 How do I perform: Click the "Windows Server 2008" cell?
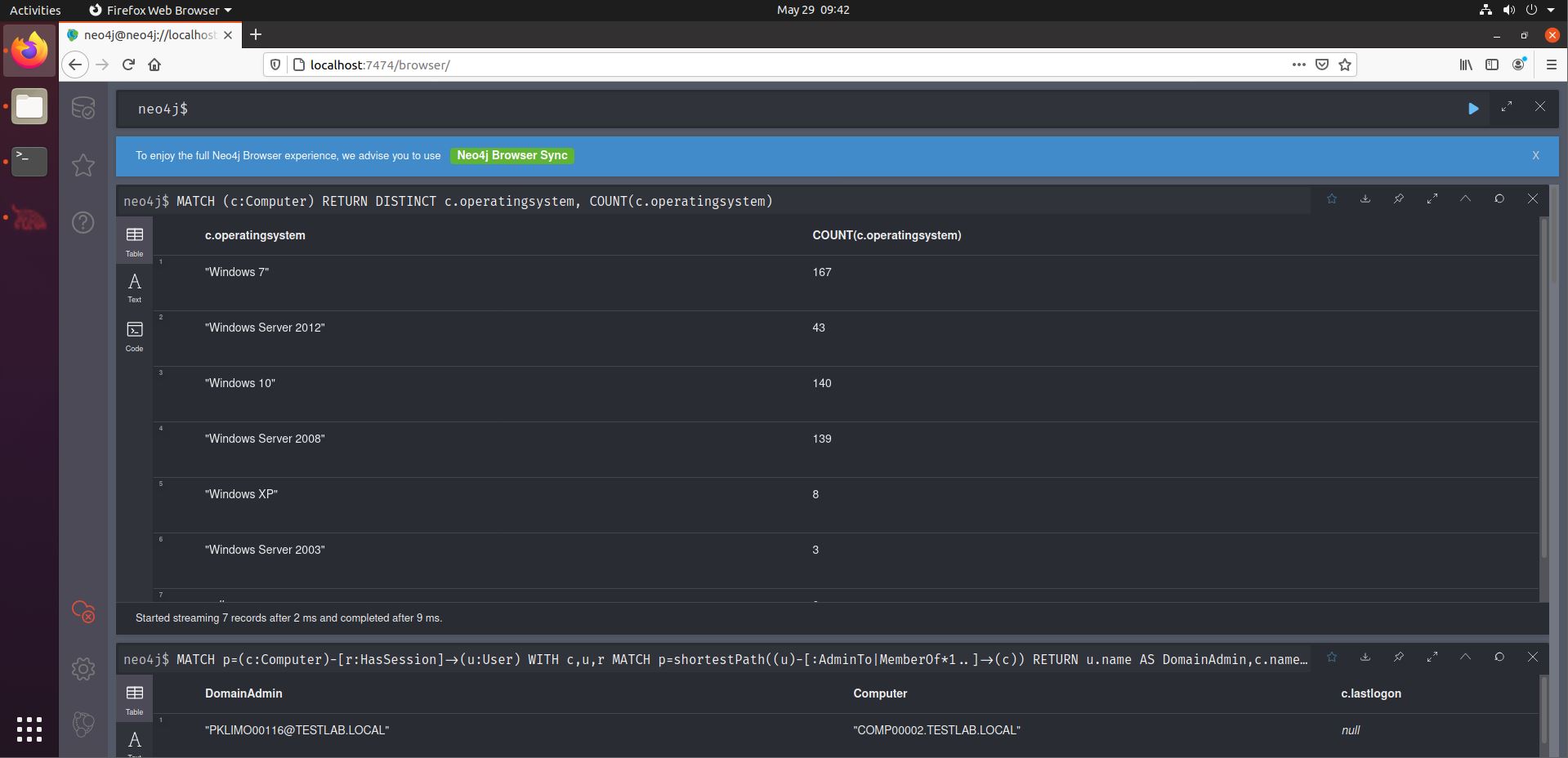[265, 439]
